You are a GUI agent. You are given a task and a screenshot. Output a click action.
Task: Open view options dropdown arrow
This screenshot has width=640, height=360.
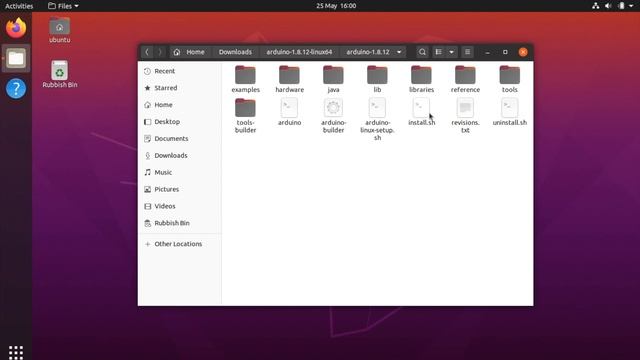[451, 52]
